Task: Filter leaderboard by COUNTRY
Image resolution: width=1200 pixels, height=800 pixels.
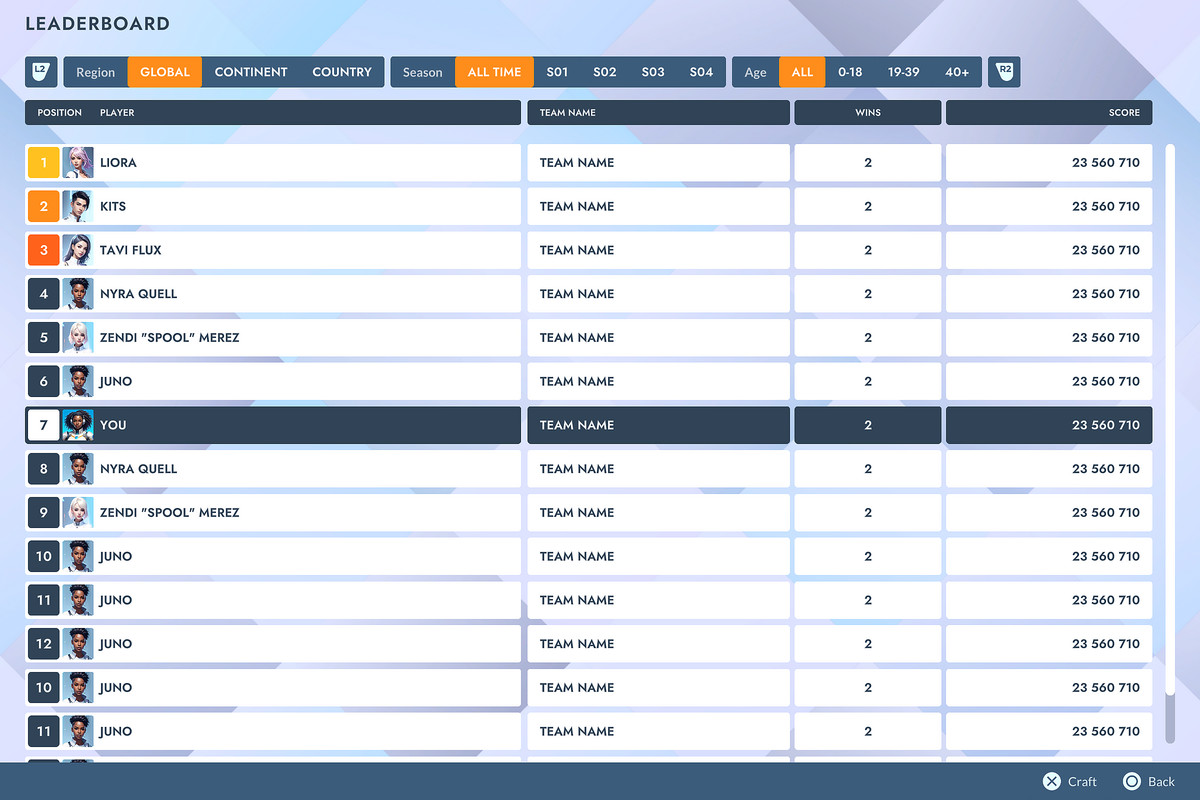Action: (342, 71)
